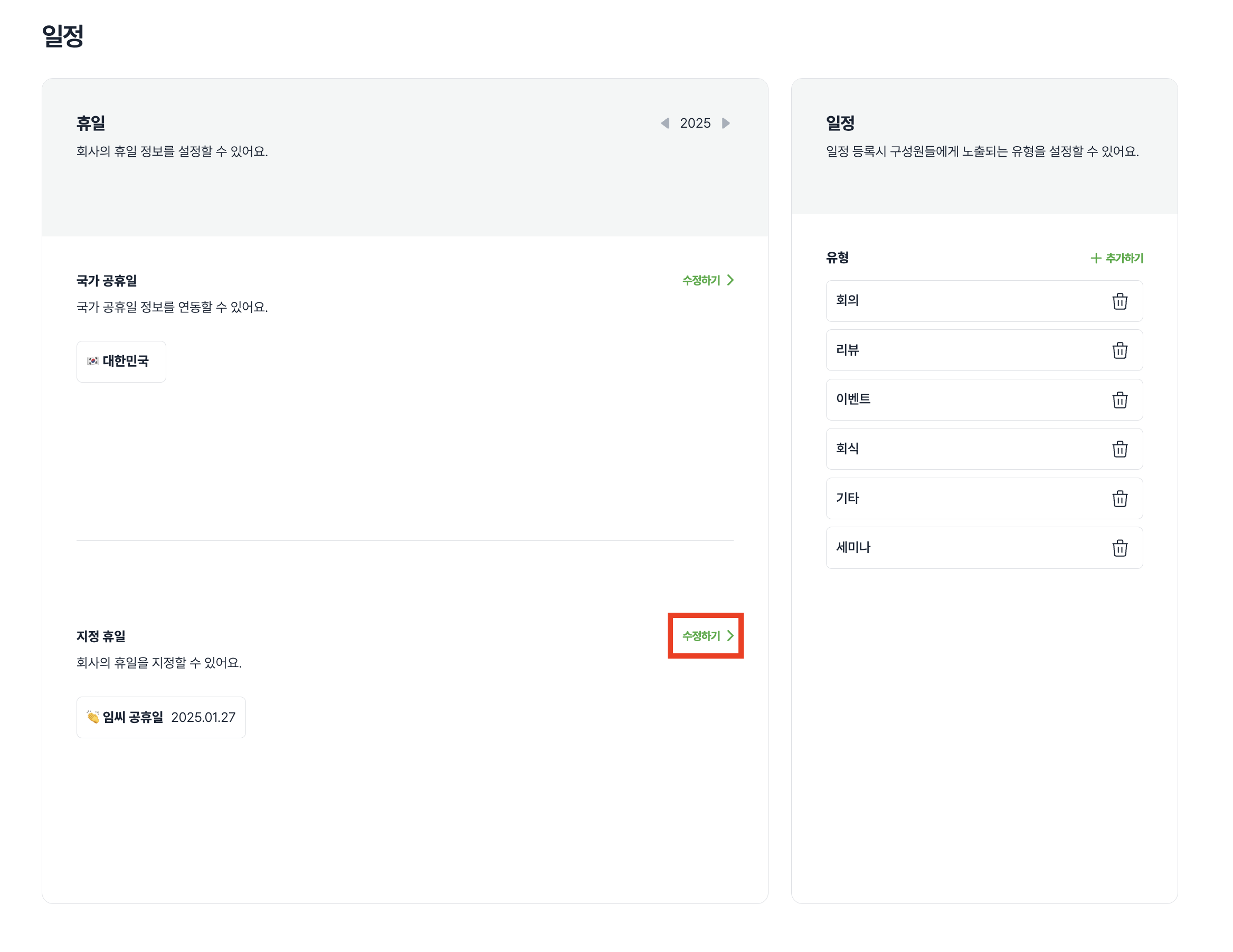Click the chevron next to 지정 휴일 수정하기
The height and width of the screenshot is (952, 1233).
click(x=730, y=636)
